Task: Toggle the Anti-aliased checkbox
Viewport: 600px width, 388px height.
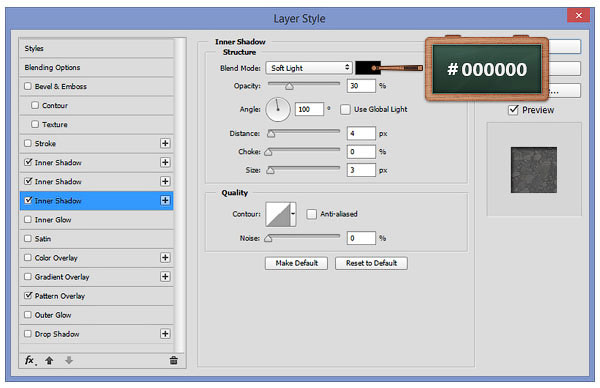Action: point(311,214)
